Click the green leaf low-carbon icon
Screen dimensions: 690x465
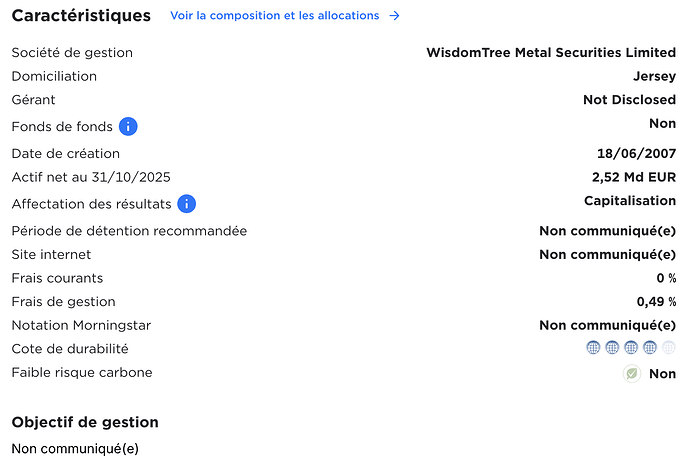click(632, 373)
